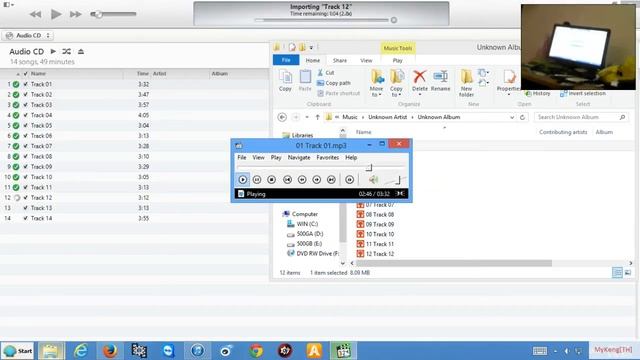Select 12 Track 12 file in Explorer
The width and height of the screenshot is (640, 360).
pyautogui.click(x=376, y=254)
